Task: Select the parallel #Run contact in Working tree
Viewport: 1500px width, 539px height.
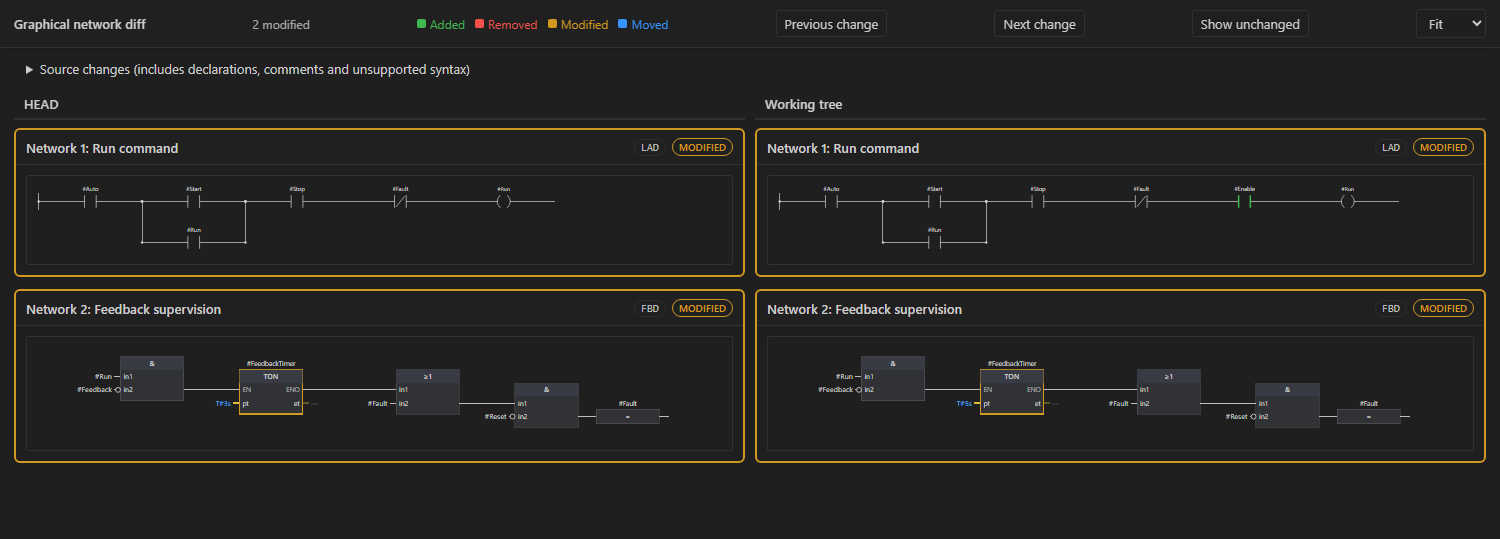Action: pyautogui.click(x=935, y=242)
